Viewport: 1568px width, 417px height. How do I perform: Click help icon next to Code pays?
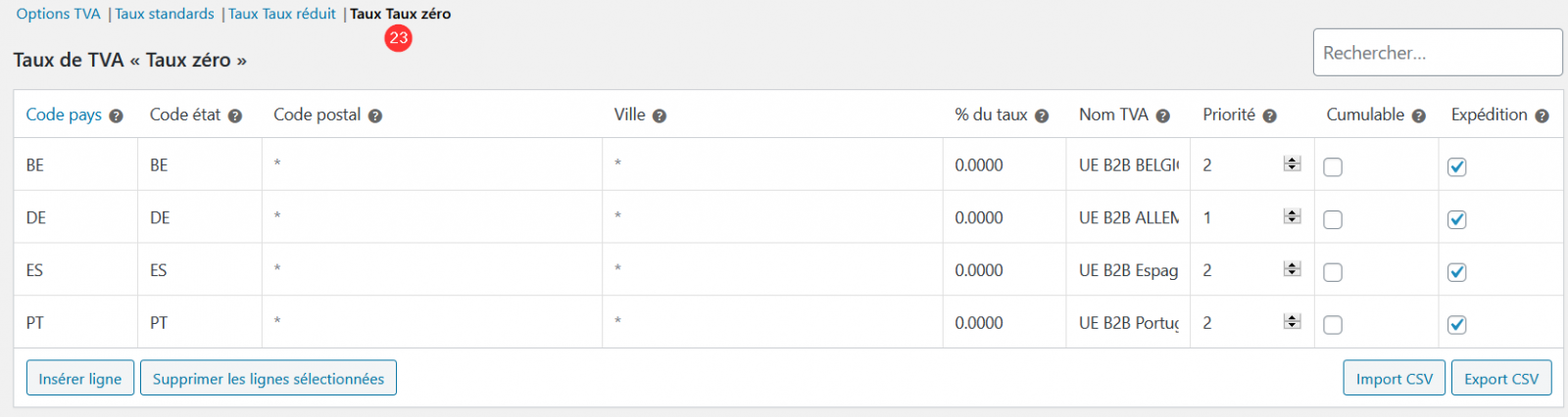pos(116,116)
